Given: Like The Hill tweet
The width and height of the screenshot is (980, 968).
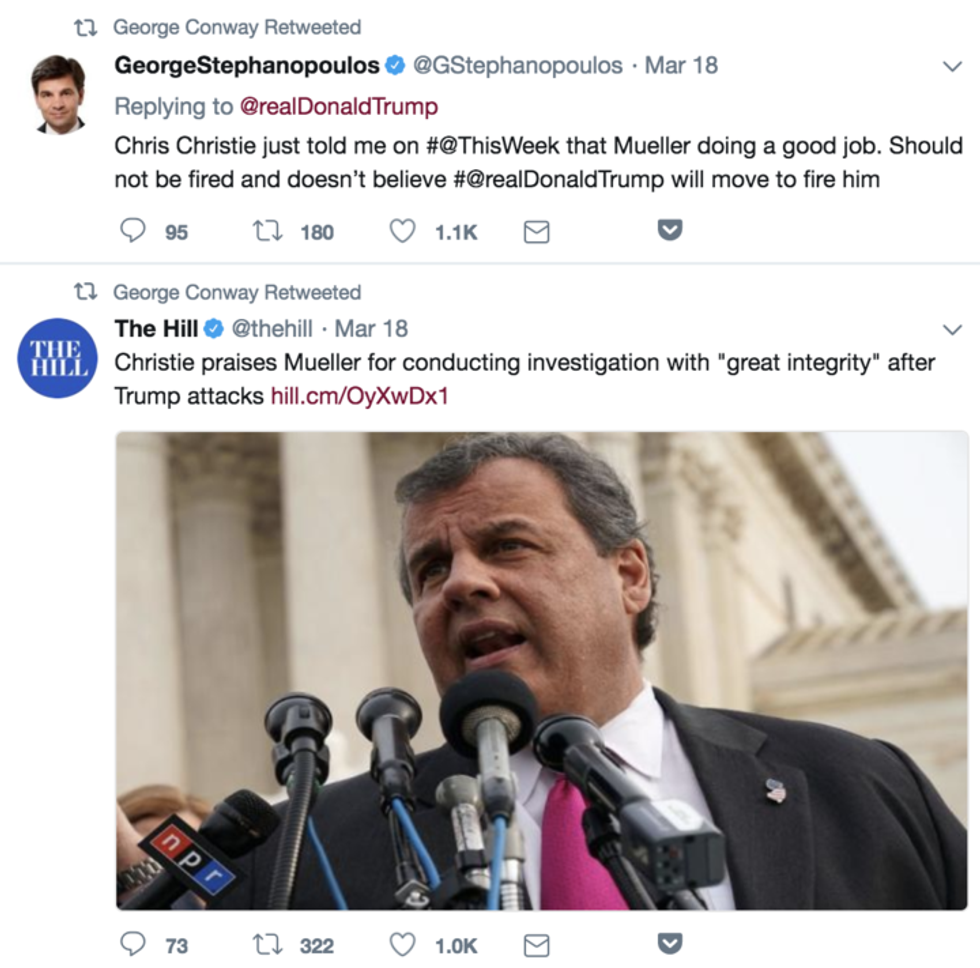Looking at the screenshot, I should click(402, 945).
